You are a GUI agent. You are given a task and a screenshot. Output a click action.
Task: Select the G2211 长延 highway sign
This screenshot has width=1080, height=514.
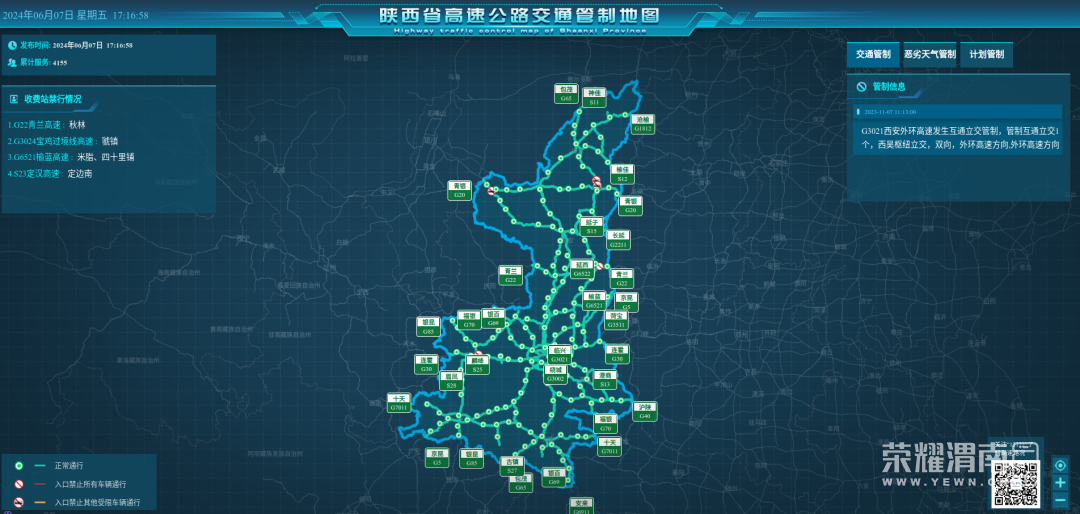coord(619,240)
